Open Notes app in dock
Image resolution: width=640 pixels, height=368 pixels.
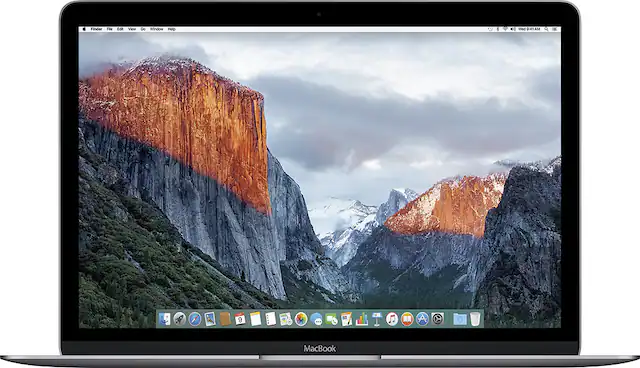pyautogui.click(x=256, y=319)
